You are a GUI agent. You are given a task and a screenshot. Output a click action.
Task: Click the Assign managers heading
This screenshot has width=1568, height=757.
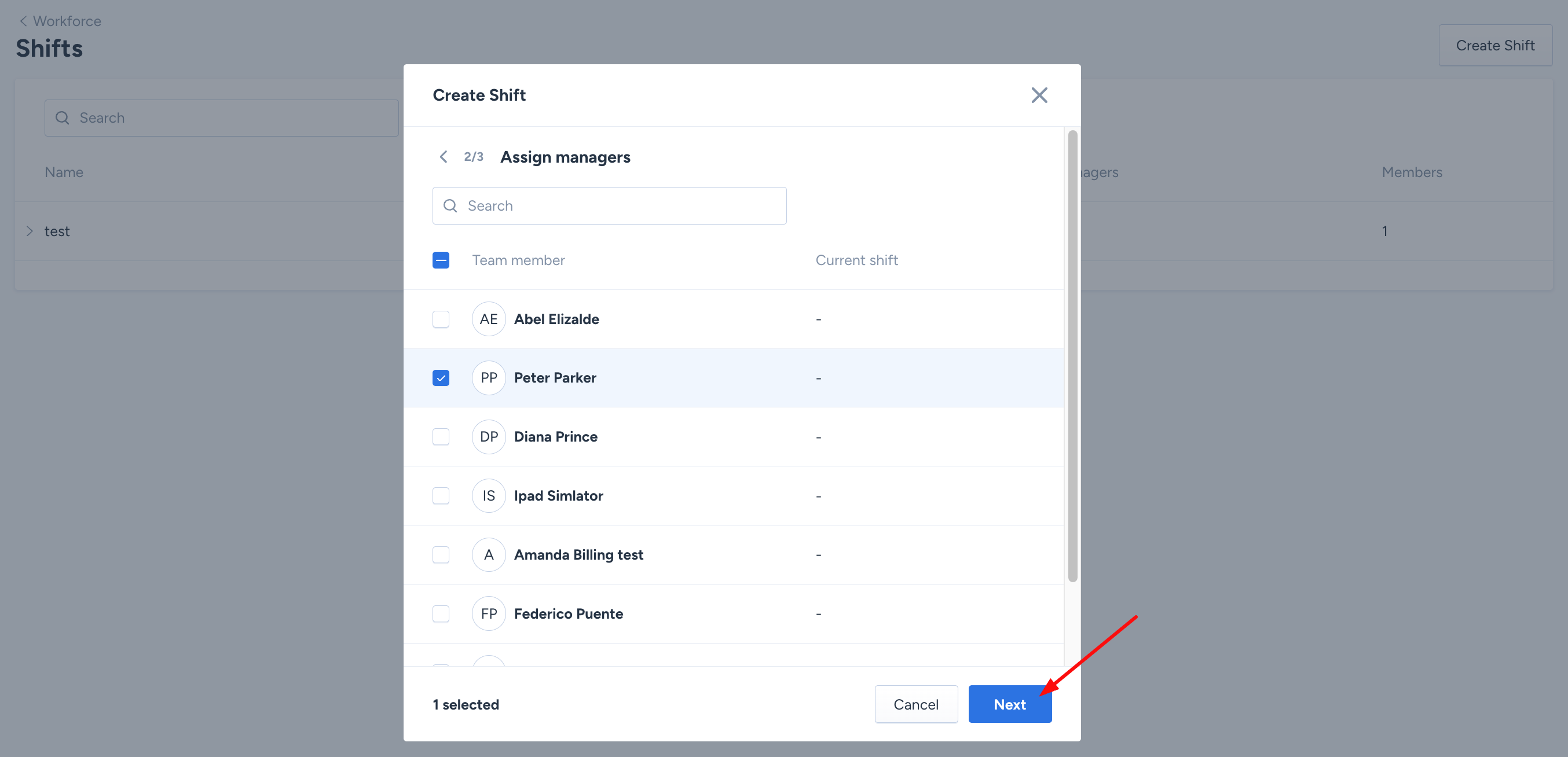(566, 157)
